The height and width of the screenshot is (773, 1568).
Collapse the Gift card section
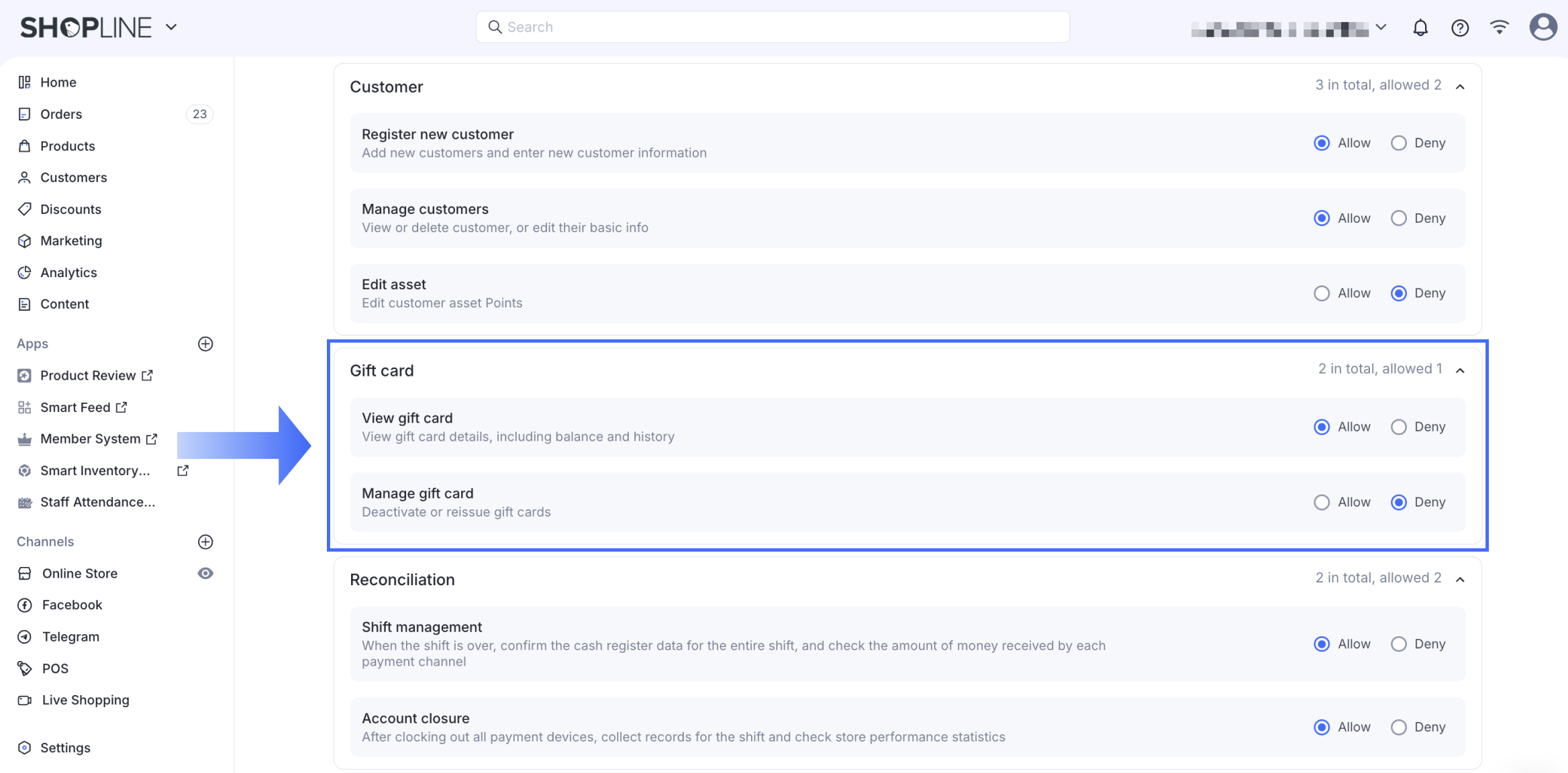[1461, 369]
